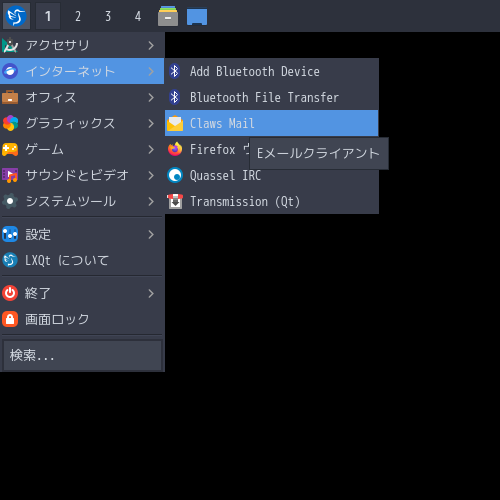The image size is (500, 500).
Task: Click the Transmission (Qt) download icon
Action: [x=175, y=201]
